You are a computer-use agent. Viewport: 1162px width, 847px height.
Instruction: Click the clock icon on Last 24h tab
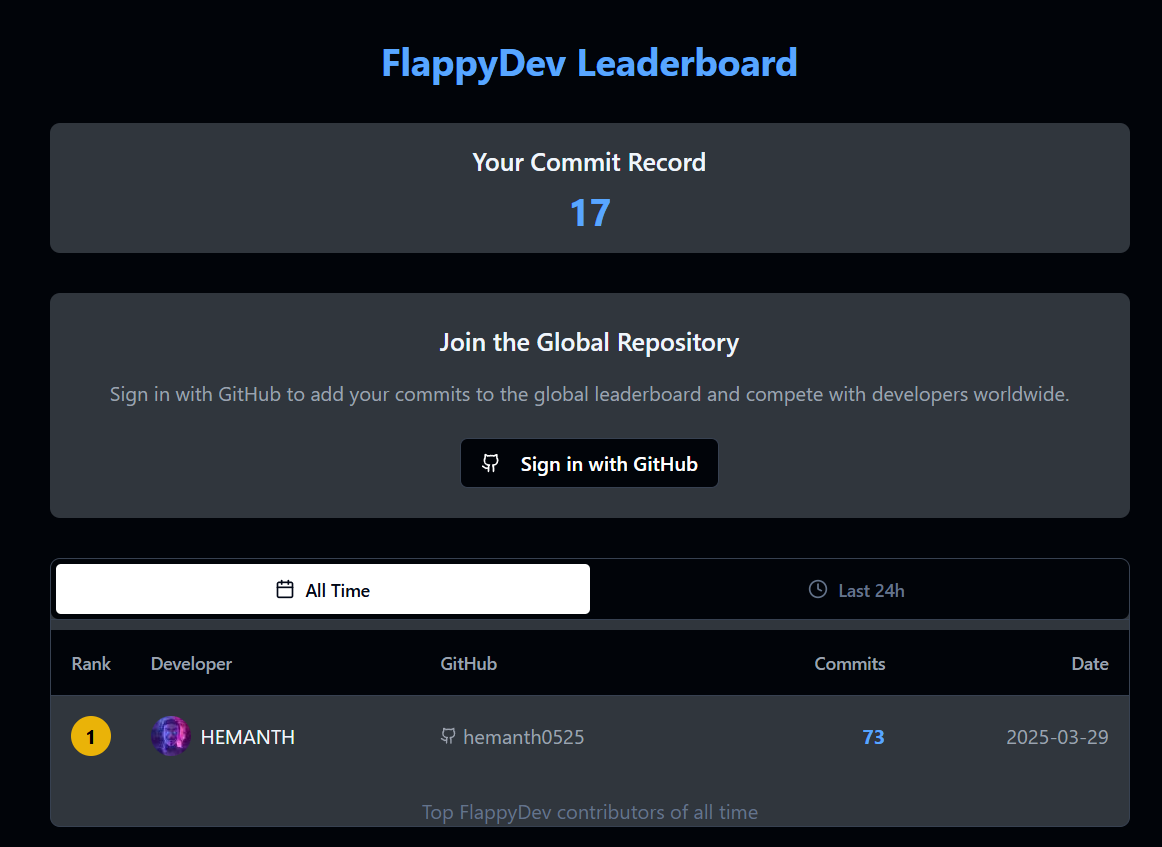817,589
